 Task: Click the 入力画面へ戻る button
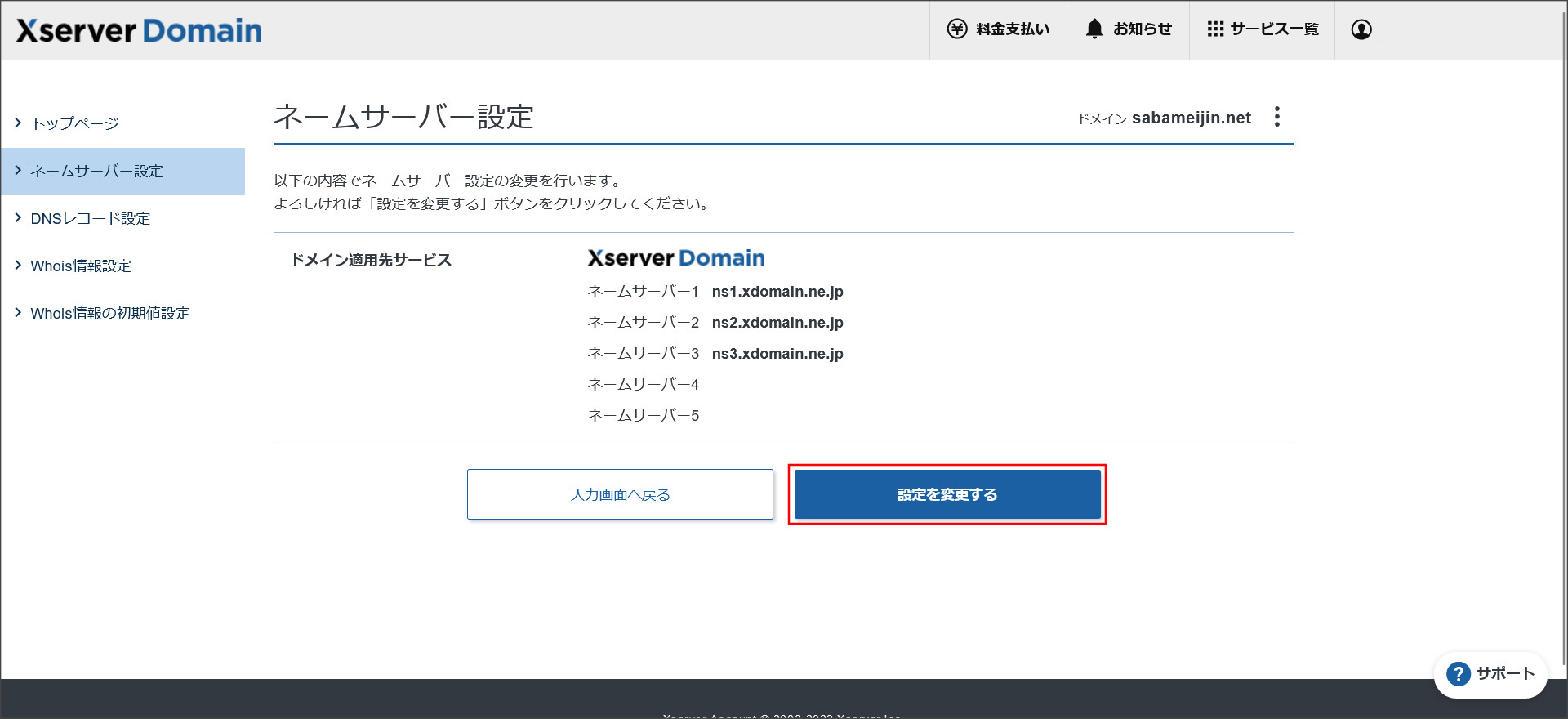coord(620,494)
